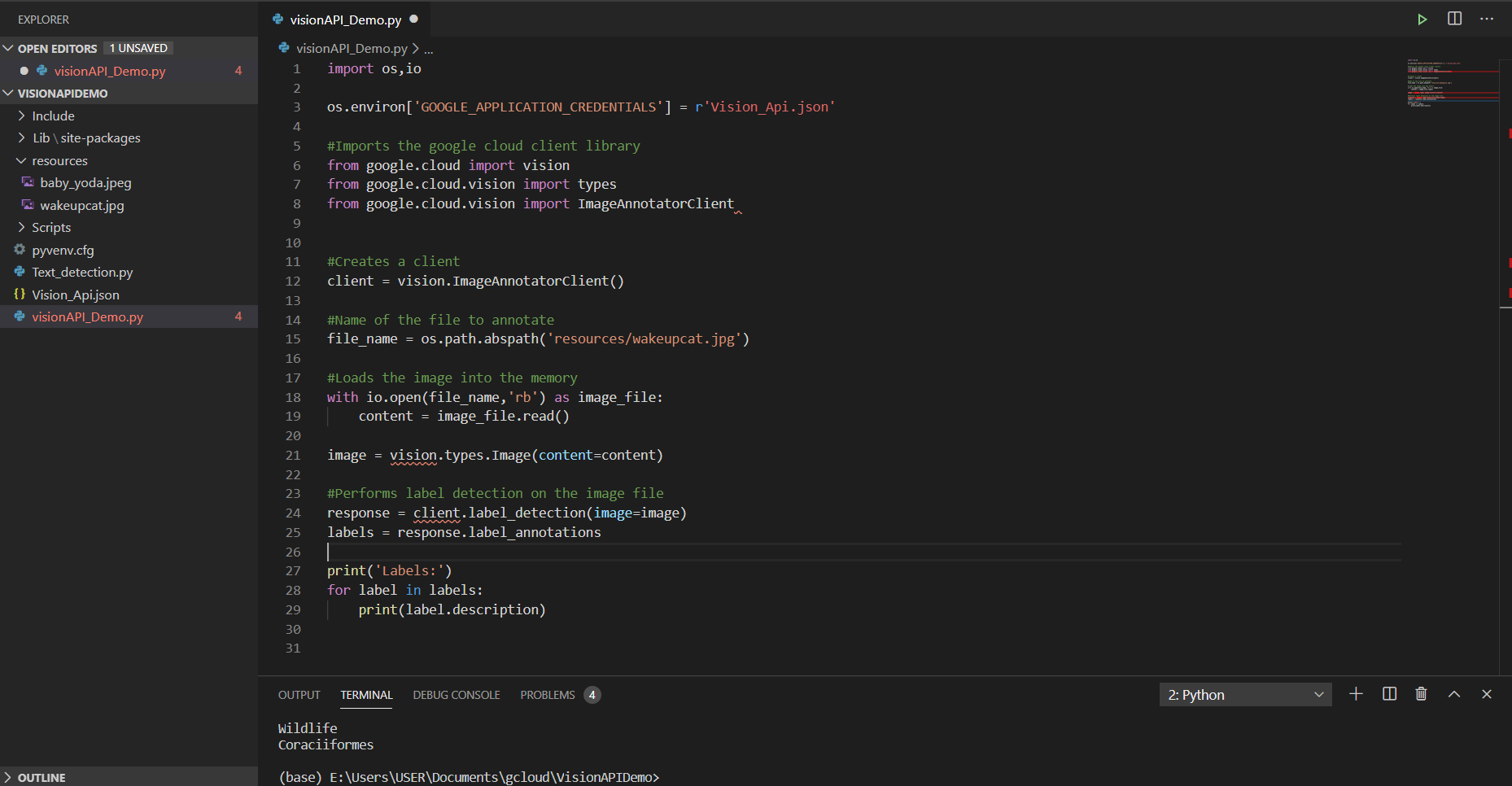
Task: Expand the Include folder
Action: coord(21,116)
